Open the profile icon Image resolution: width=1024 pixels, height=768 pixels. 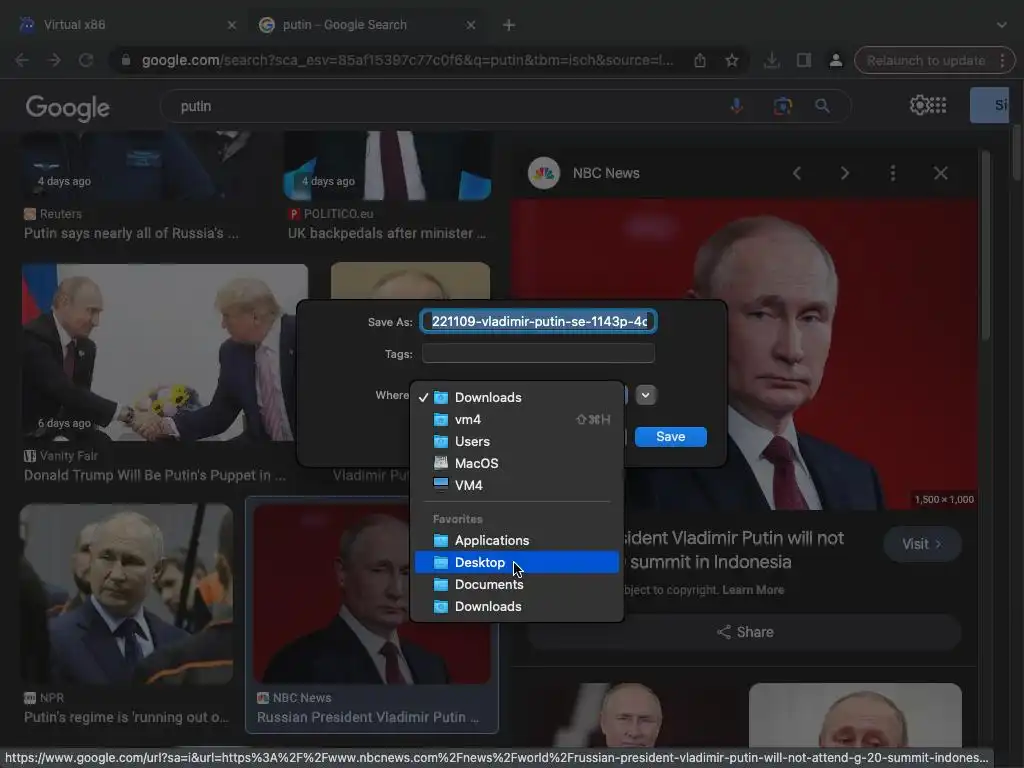coord(835,60)
